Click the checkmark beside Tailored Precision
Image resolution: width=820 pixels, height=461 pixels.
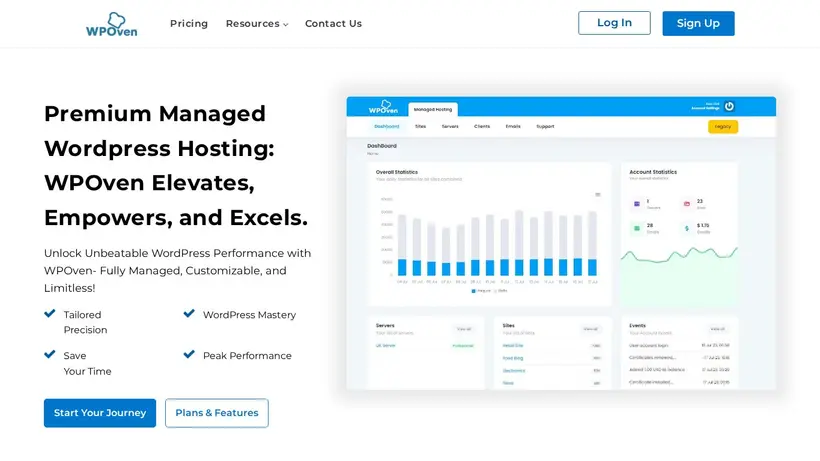(x=50, y=314)
